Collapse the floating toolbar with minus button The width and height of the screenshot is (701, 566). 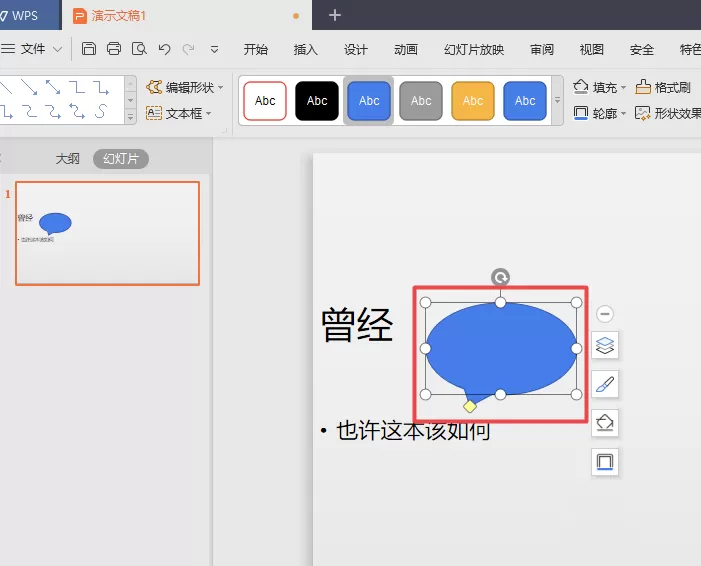tap(605, 314)
